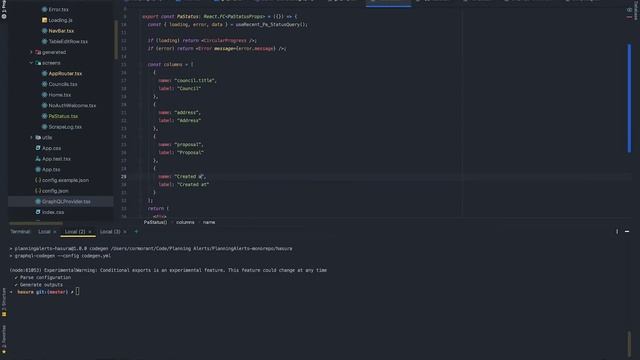Click the App.test.tsx test file icon
The width and height of the screenshot is (640, 360).
(x=38, y=159)
